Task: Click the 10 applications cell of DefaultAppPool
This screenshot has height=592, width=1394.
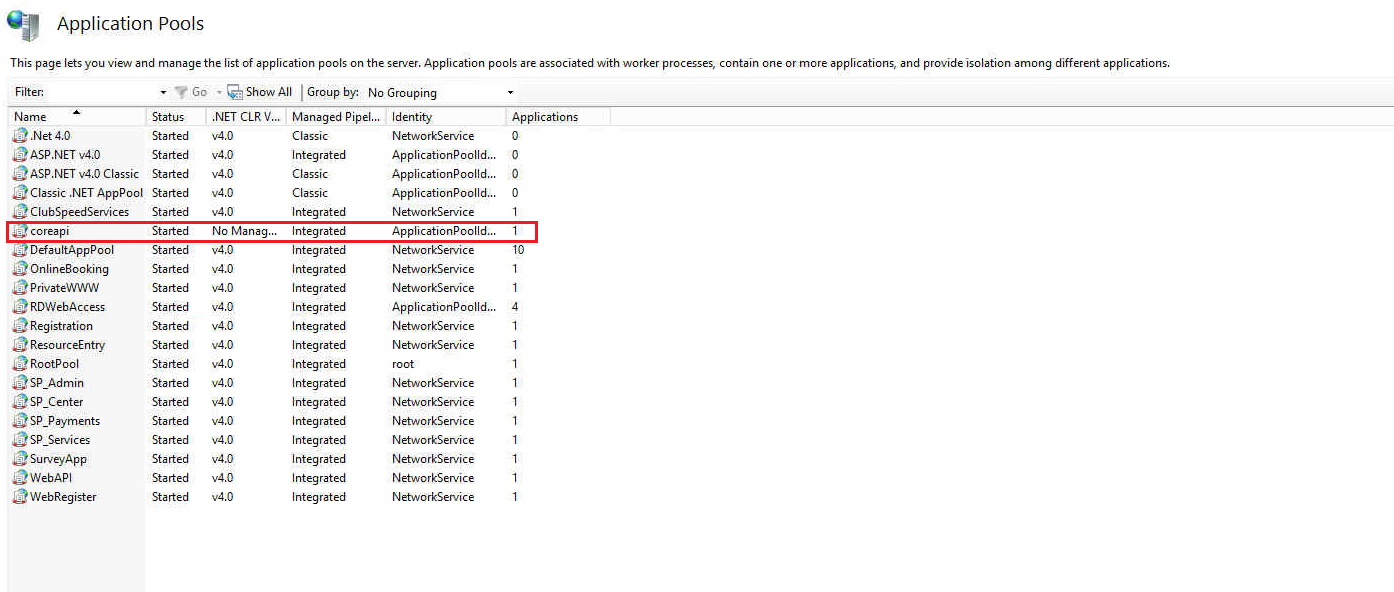Action: (518, 250)
